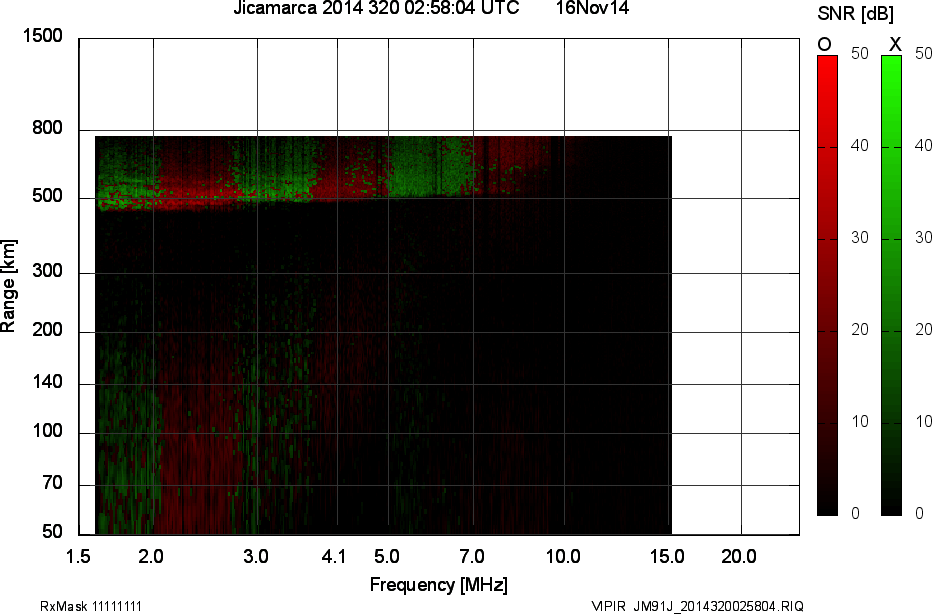Screen dimensions: 932x614
Task: Click the frequency tick label '10.0'
Action: point(562,557)
